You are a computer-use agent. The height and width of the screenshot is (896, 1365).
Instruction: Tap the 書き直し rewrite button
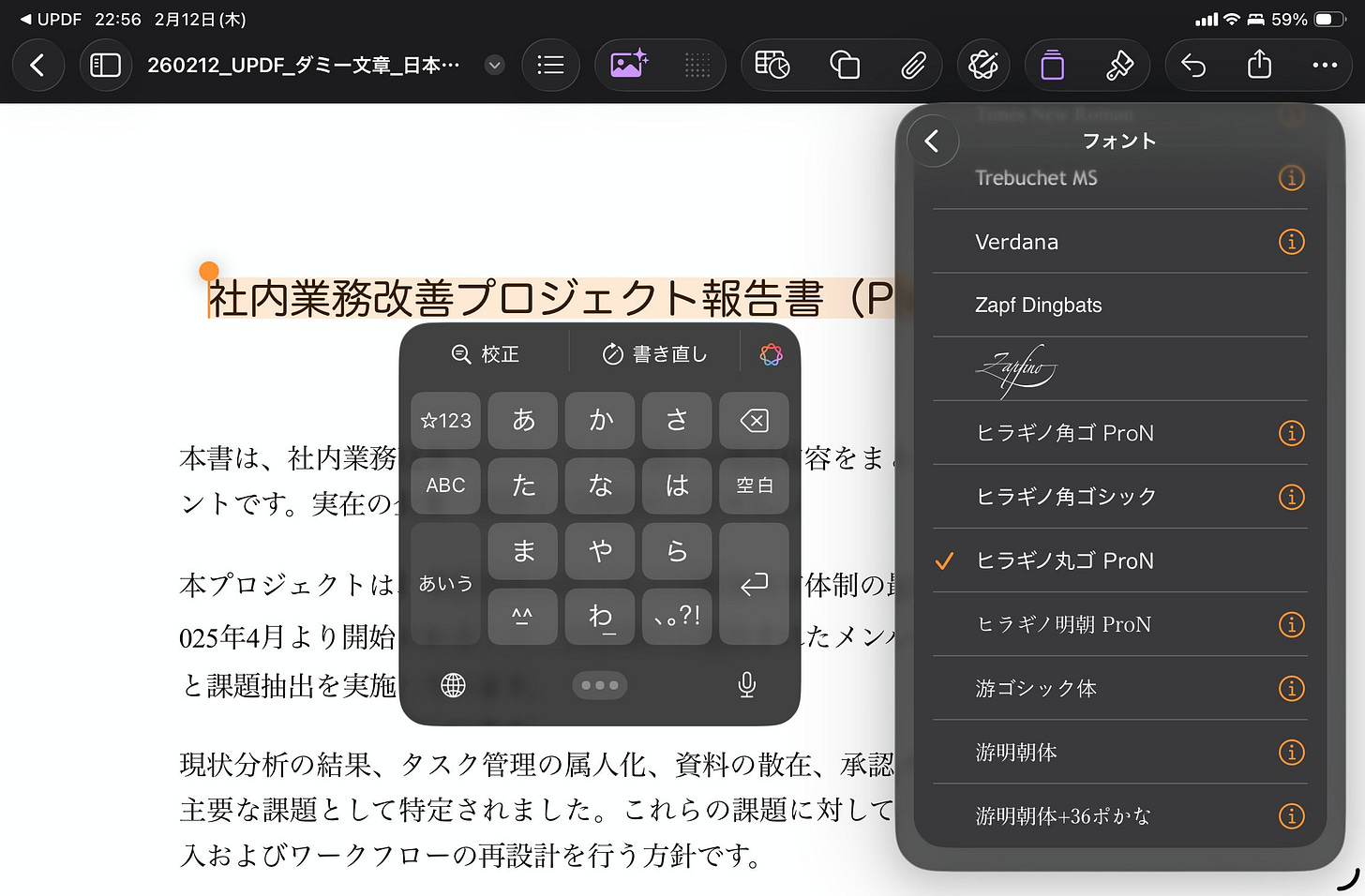pos(653,353)
